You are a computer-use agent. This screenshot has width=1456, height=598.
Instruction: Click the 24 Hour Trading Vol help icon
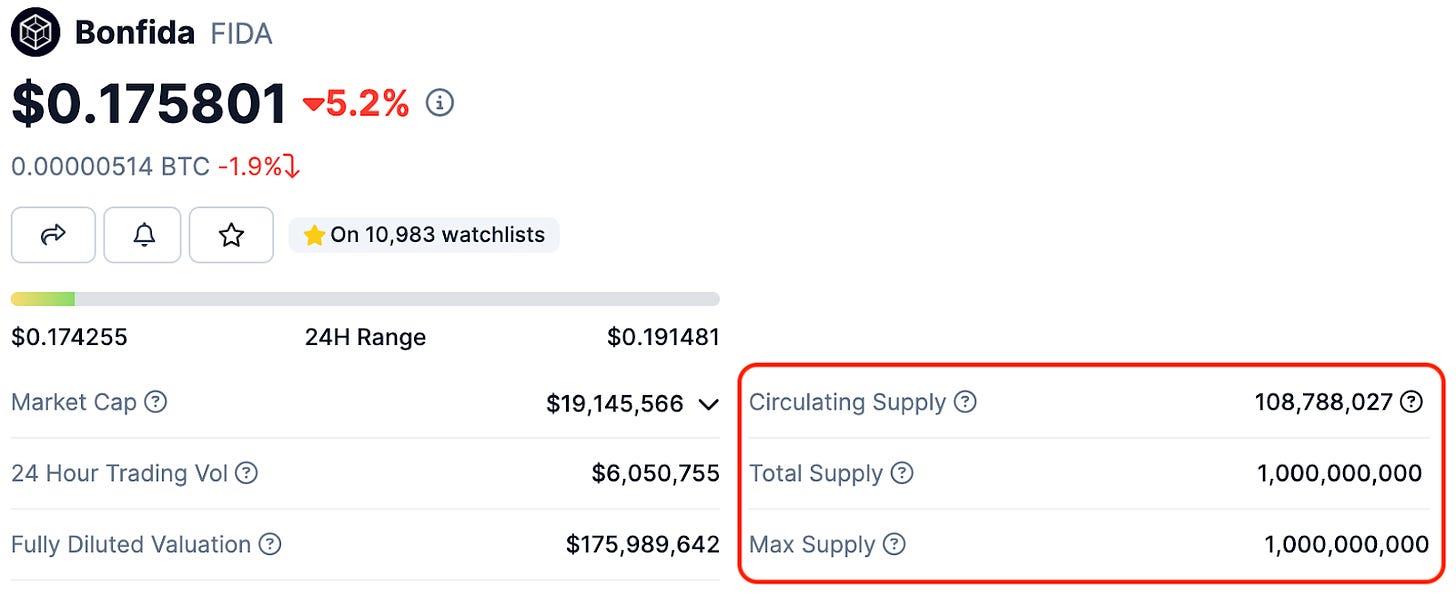click(246, 473)
